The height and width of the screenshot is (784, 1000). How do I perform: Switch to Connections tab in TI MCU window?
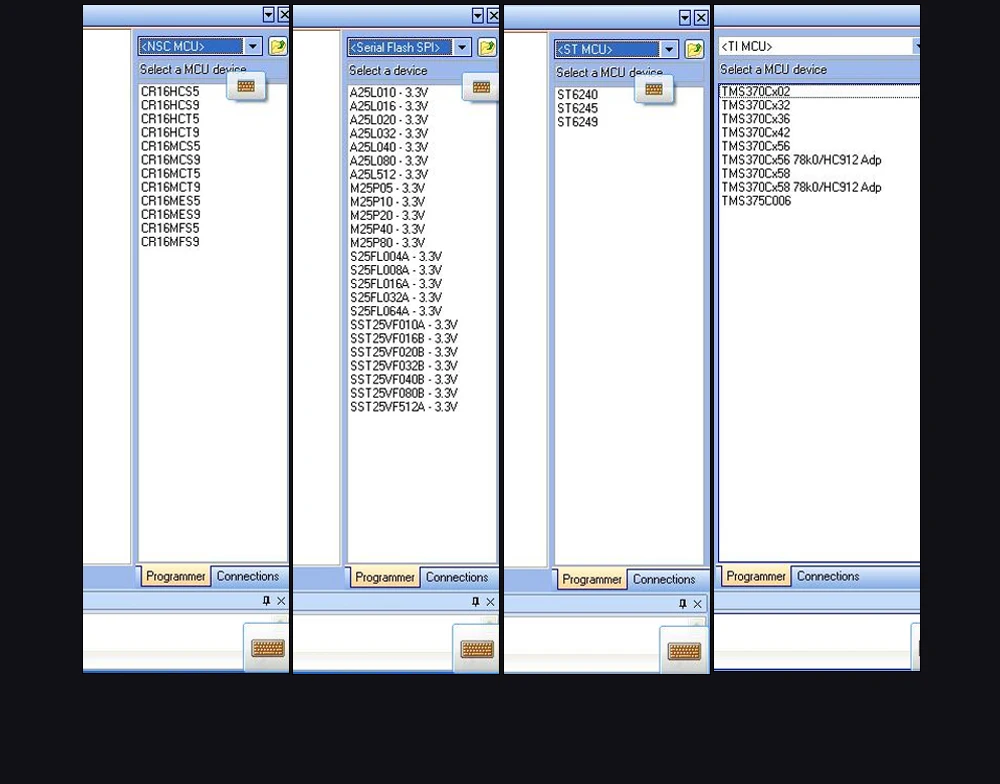(x=828, y=576)
